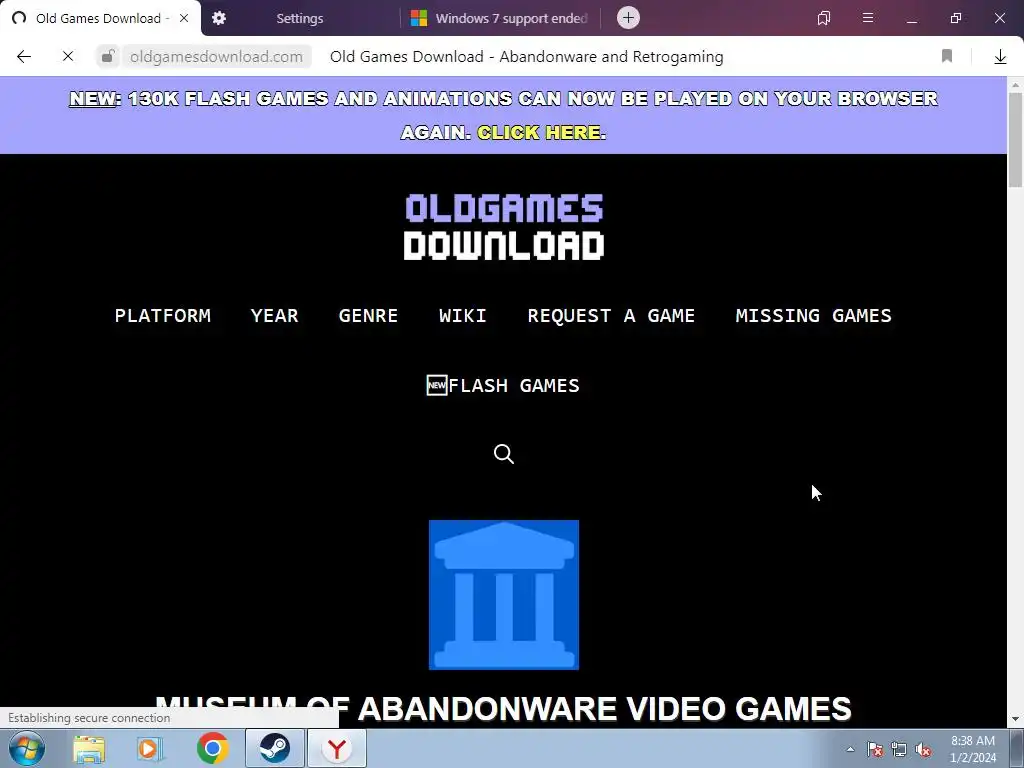Close the Old Games Download tab
The image size is (1024, 768).
[x=184, y=18]
